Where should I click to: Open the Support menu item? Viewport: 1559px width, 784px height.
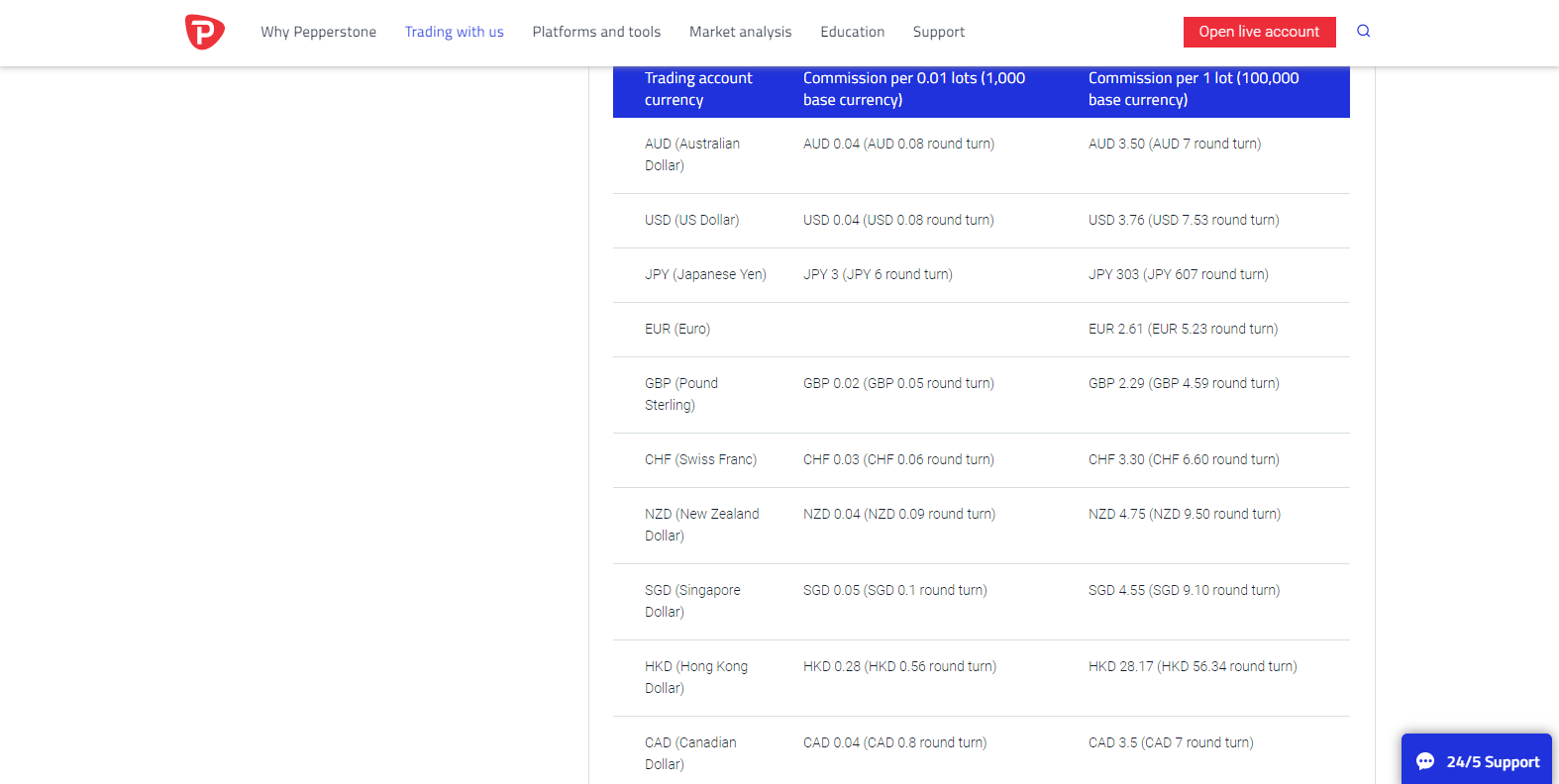click(938, 32)
